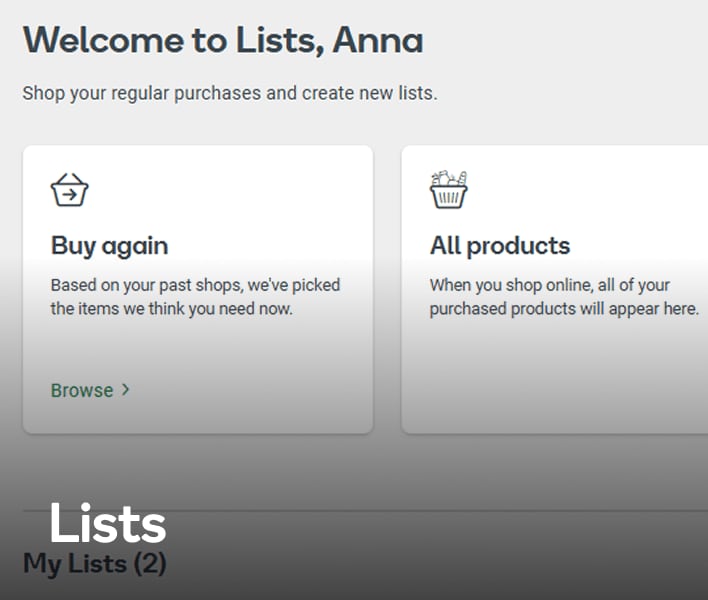Click the chevron arrow next to Browse
The height and width of the screenshot is (600, 708).
125,390
